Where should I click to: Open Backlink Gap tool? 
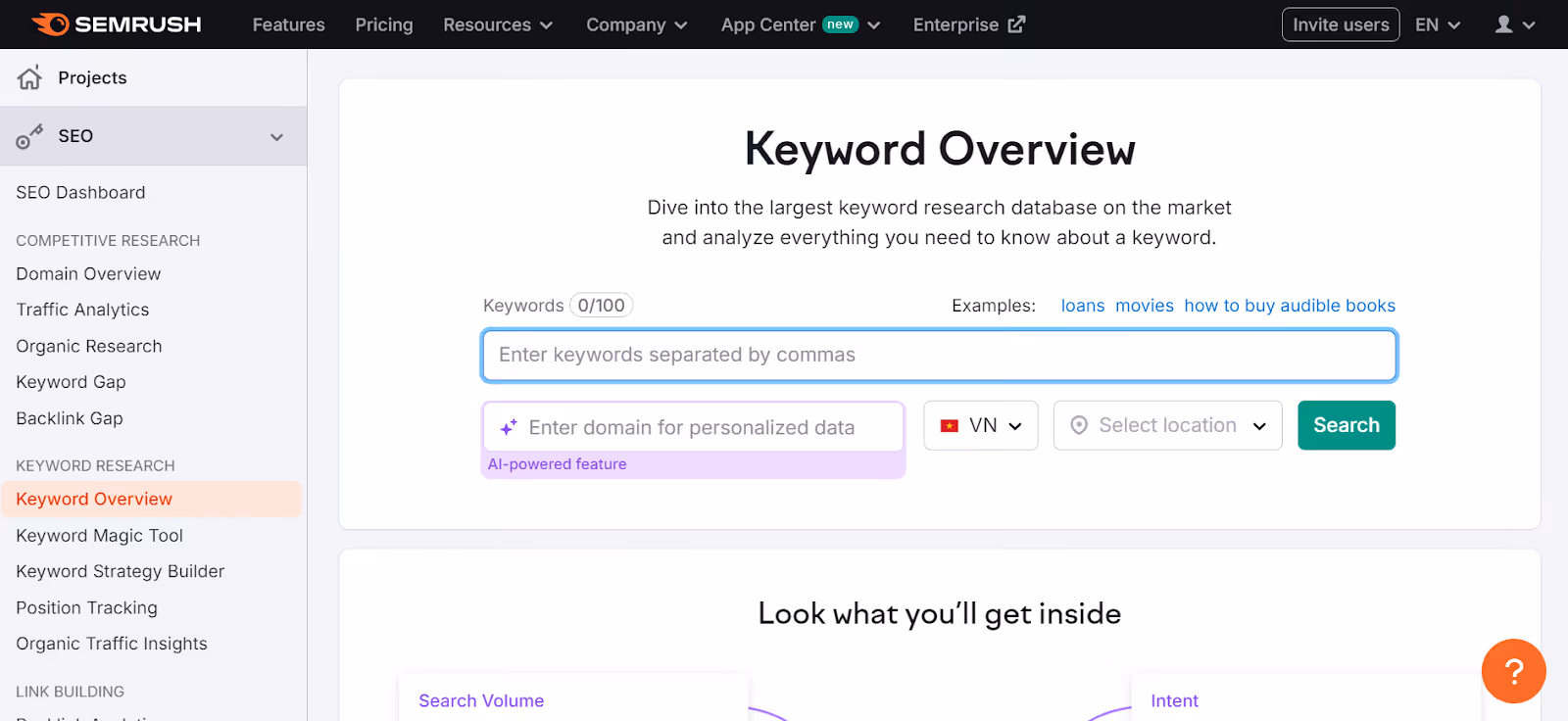pos(70,418)
